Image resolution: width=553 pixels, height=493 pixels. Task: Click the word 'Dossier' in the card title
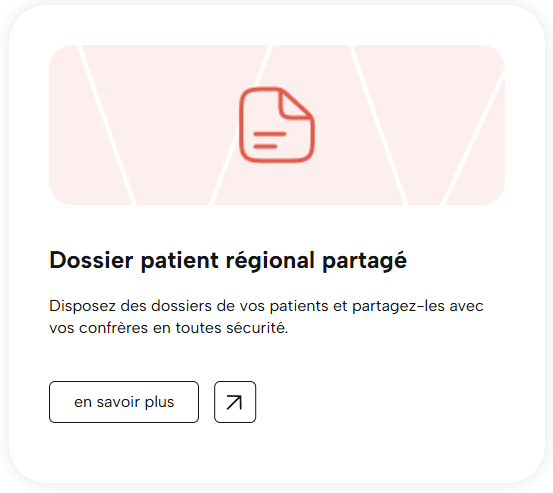[x=91, y=260]
